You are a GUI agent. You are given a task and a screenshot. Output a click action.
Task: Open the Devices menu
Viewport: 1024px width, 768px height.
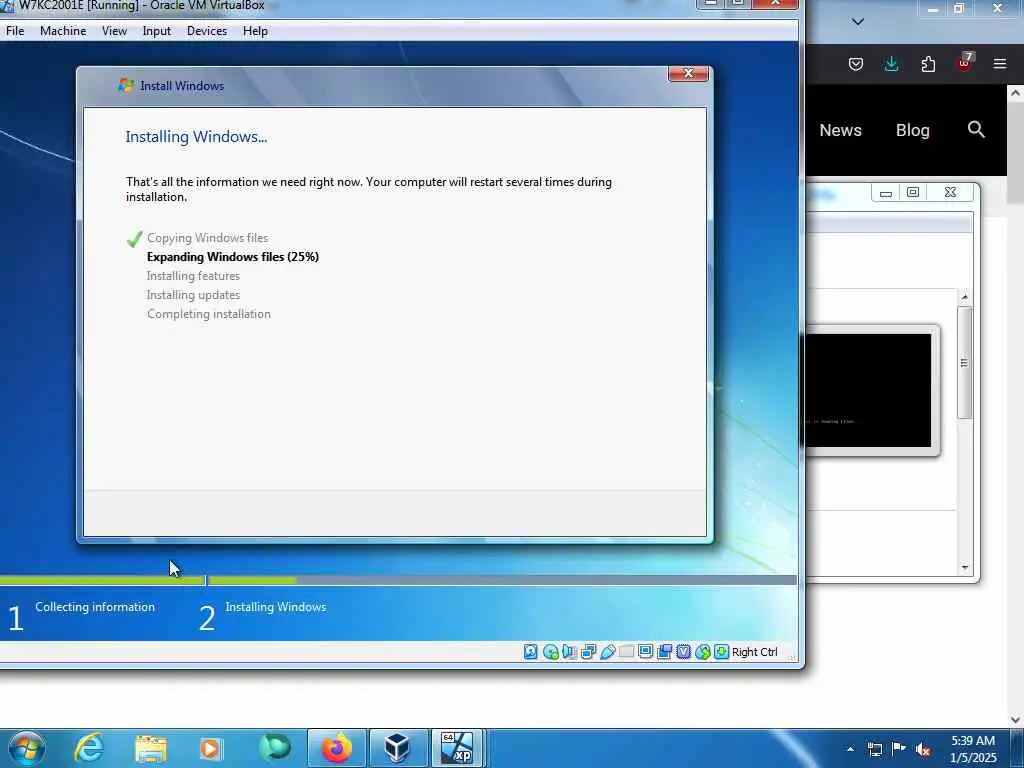coord(207,31)
